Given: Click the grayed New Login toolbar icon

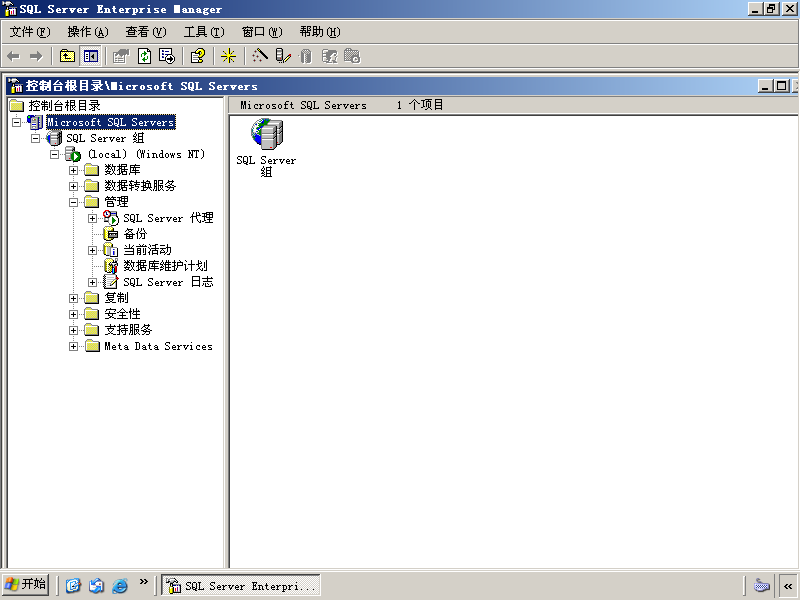Looking at the screenshot, I should click(x=329, y=56).
